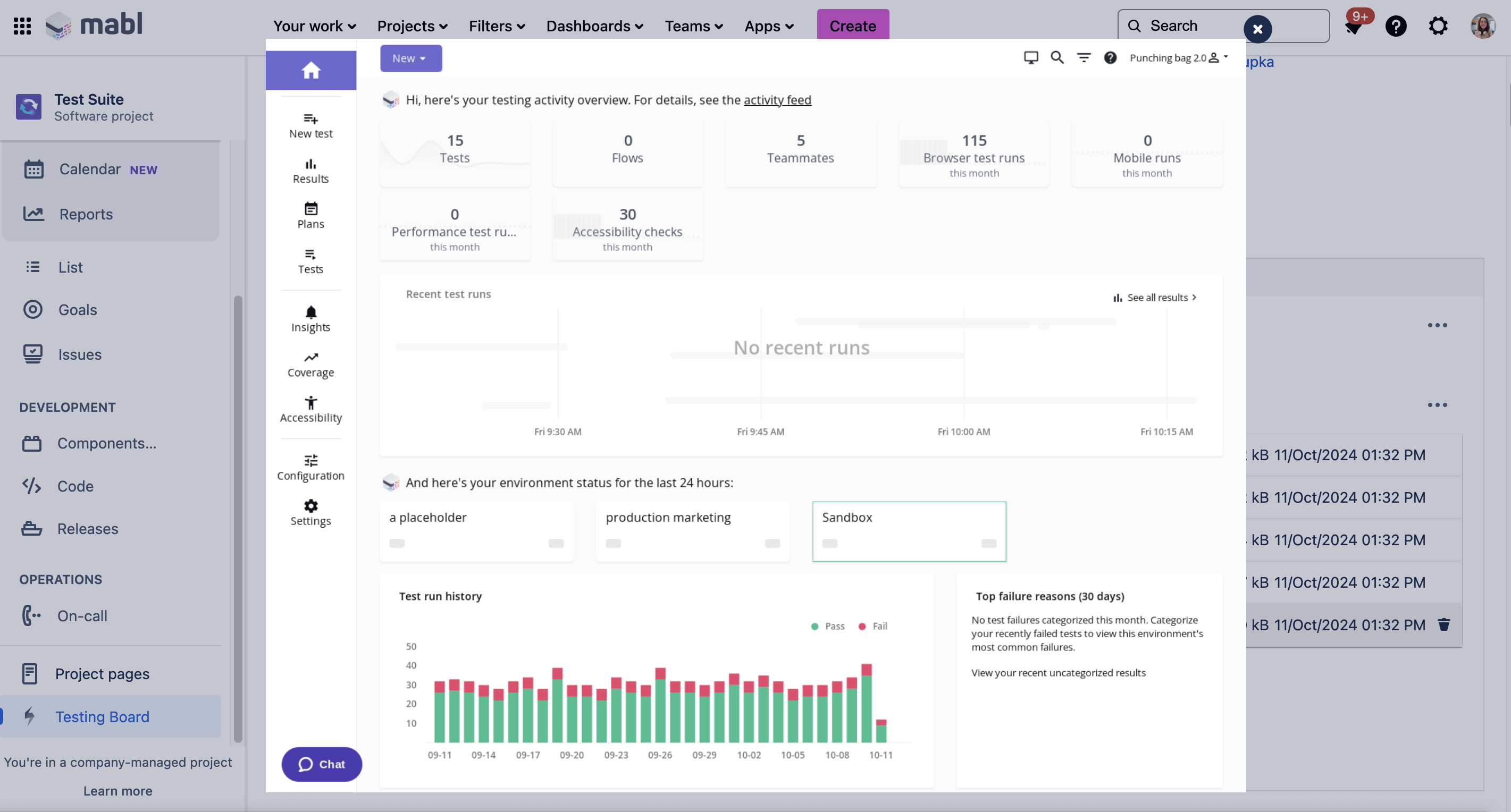Image resolution: width=1511 pixels, height=812 pixels.
Task: Select the a placeholder environment card
Action: pyautogui.click(x=476, y=531)
